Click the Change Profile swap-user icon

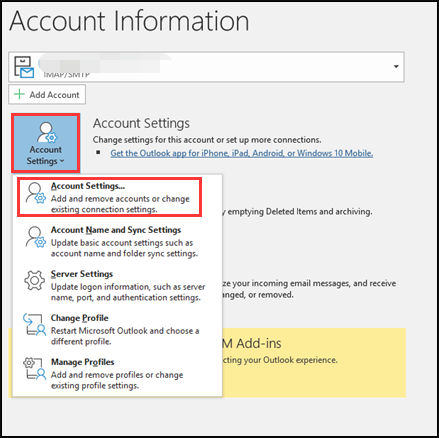[x=34, y=324]
